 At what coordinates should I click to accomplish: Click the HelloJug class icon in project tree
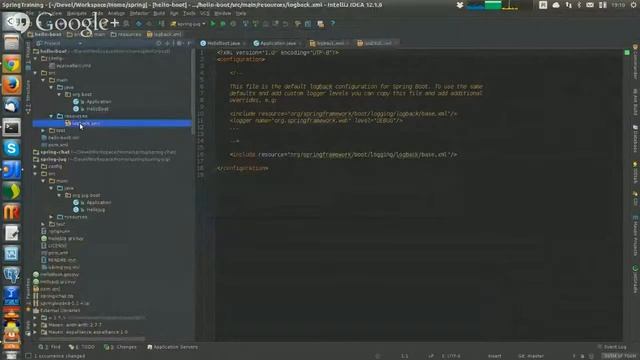[76, 210]
